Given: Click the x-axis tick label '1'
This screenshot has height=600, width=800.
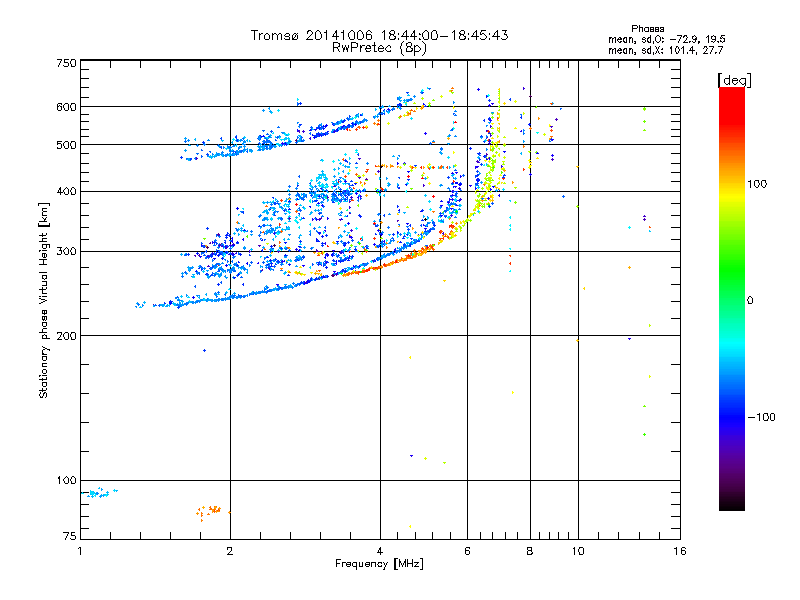Looking at the screenshot, I should pos(80,551).
